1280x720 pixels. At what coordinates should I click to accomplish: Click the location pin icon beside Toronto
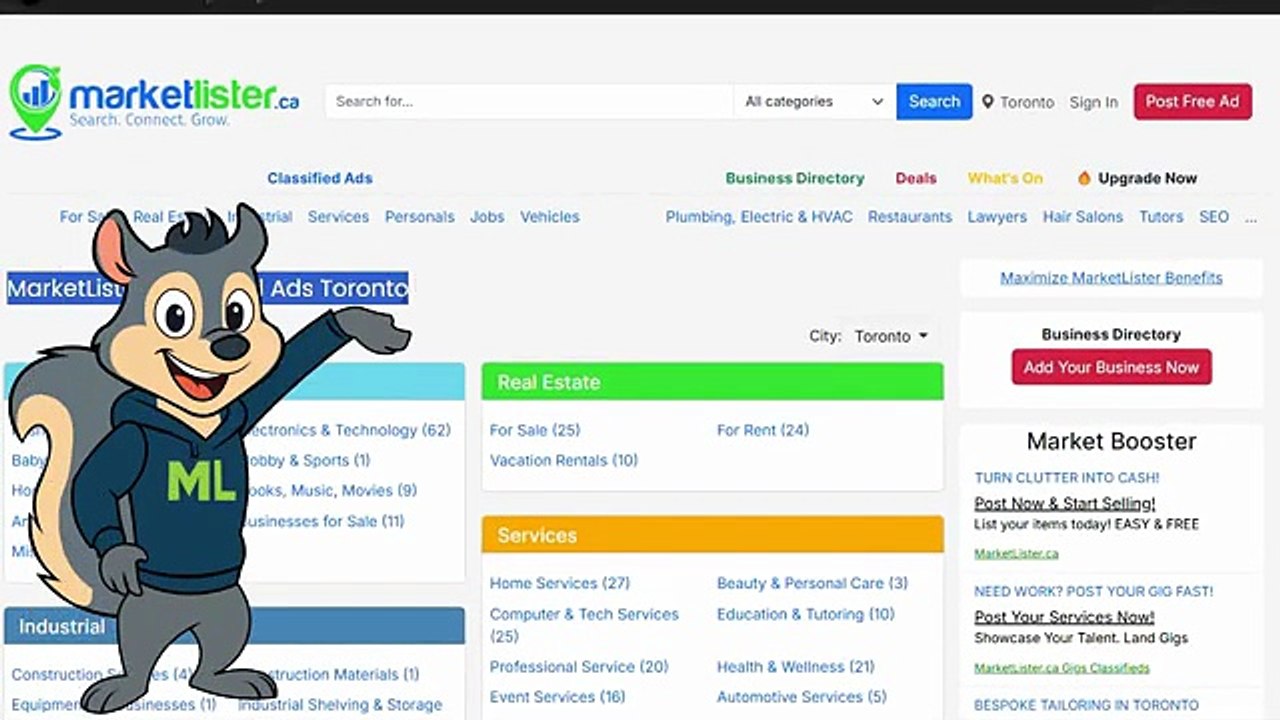tap(988, 101)
